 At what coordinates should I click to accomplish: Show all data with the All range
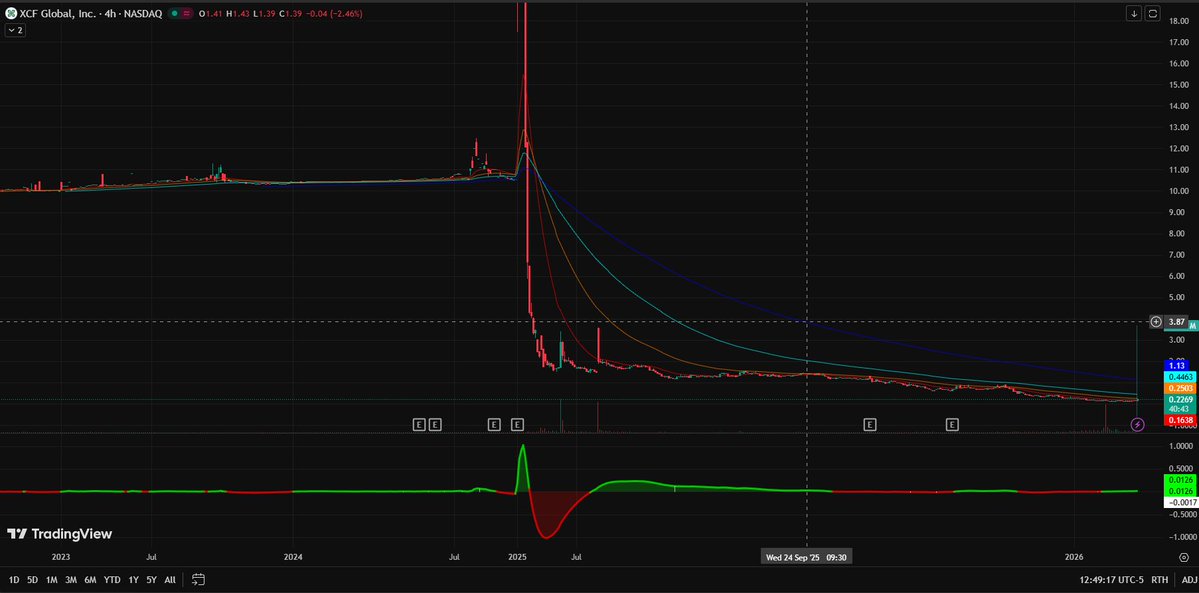click(170, 580)
